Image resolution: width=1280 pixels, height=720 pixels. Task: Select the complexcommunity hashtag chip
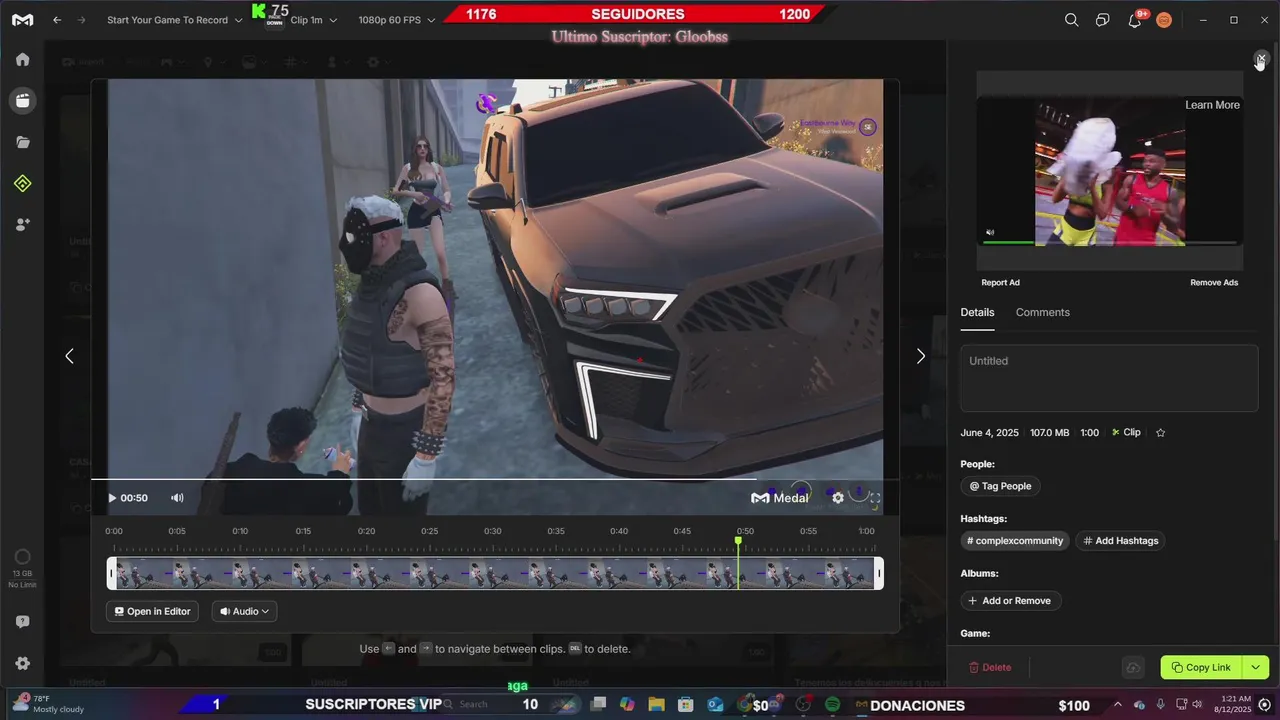pos(1015,541)
